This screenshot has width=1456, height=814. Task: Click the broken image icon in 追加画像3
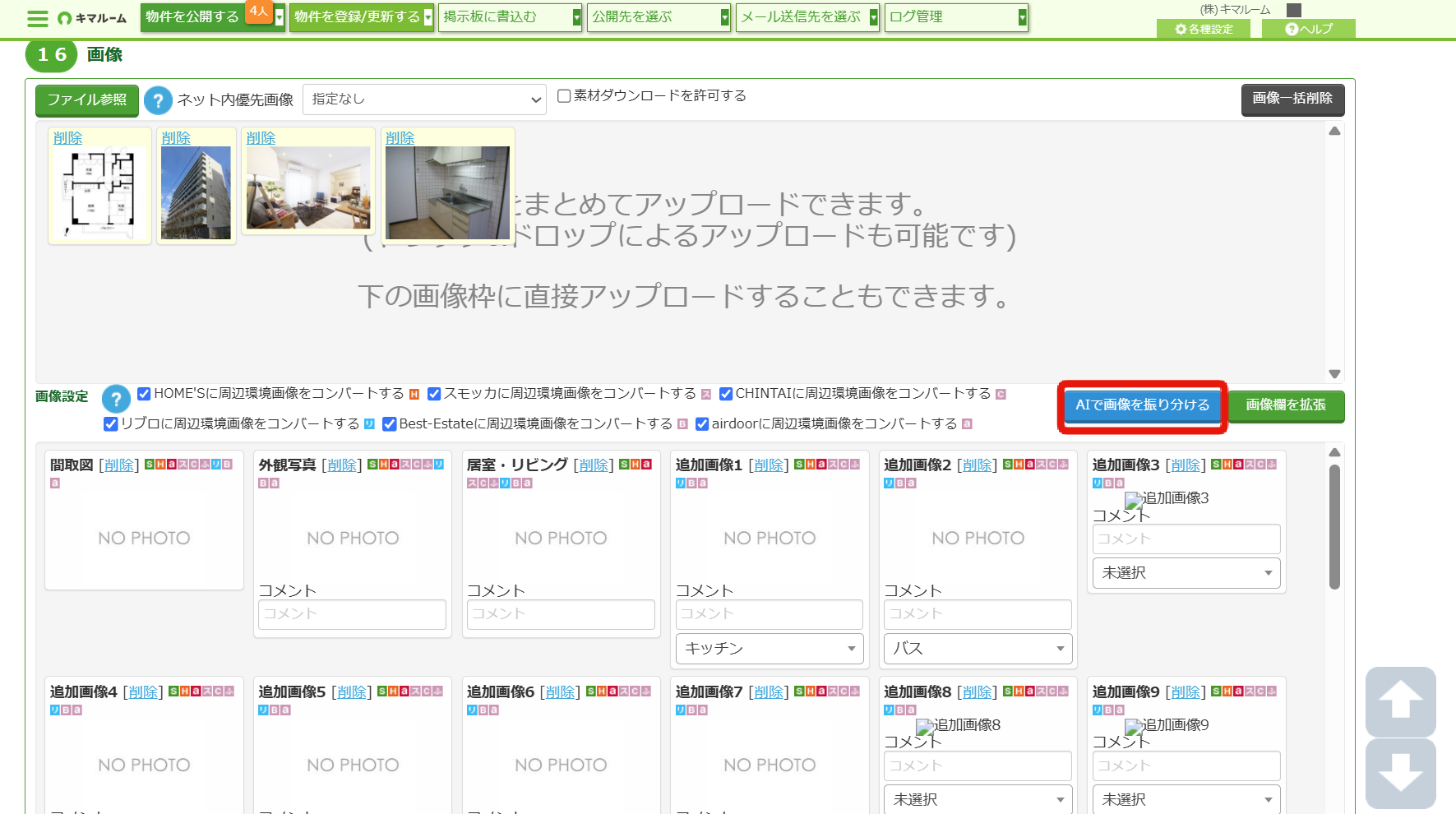[1134, 500]
